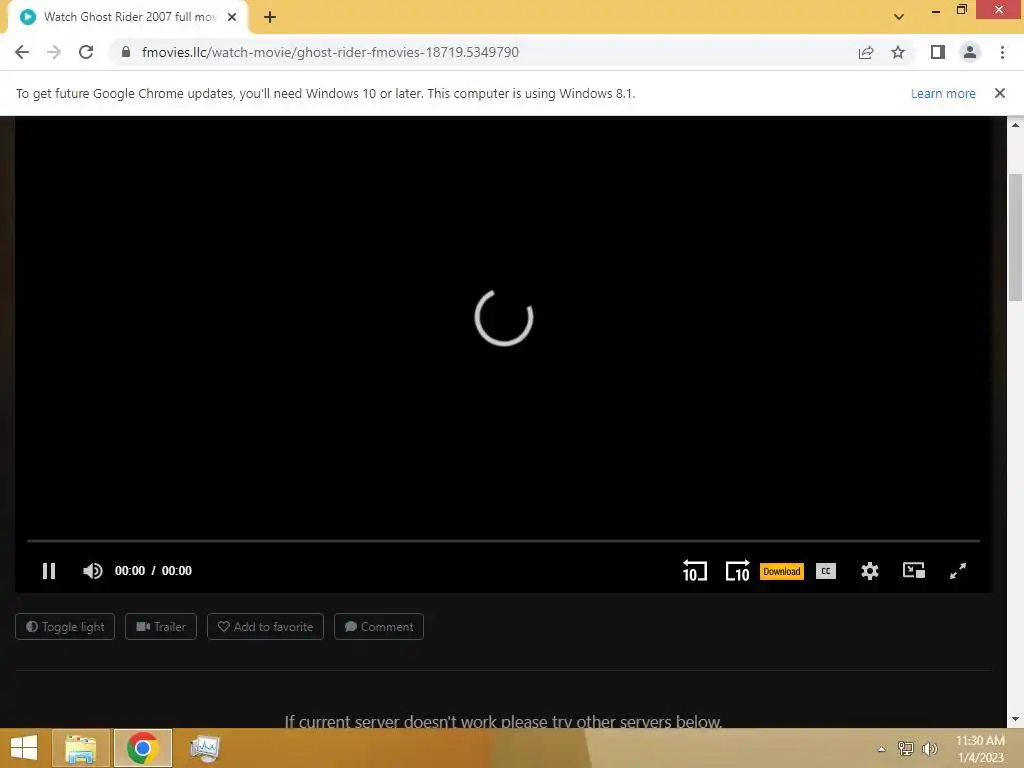Screen dimensions: 1024x768
Task: Open the Windows Start button
Action: [x=24, y=748]
